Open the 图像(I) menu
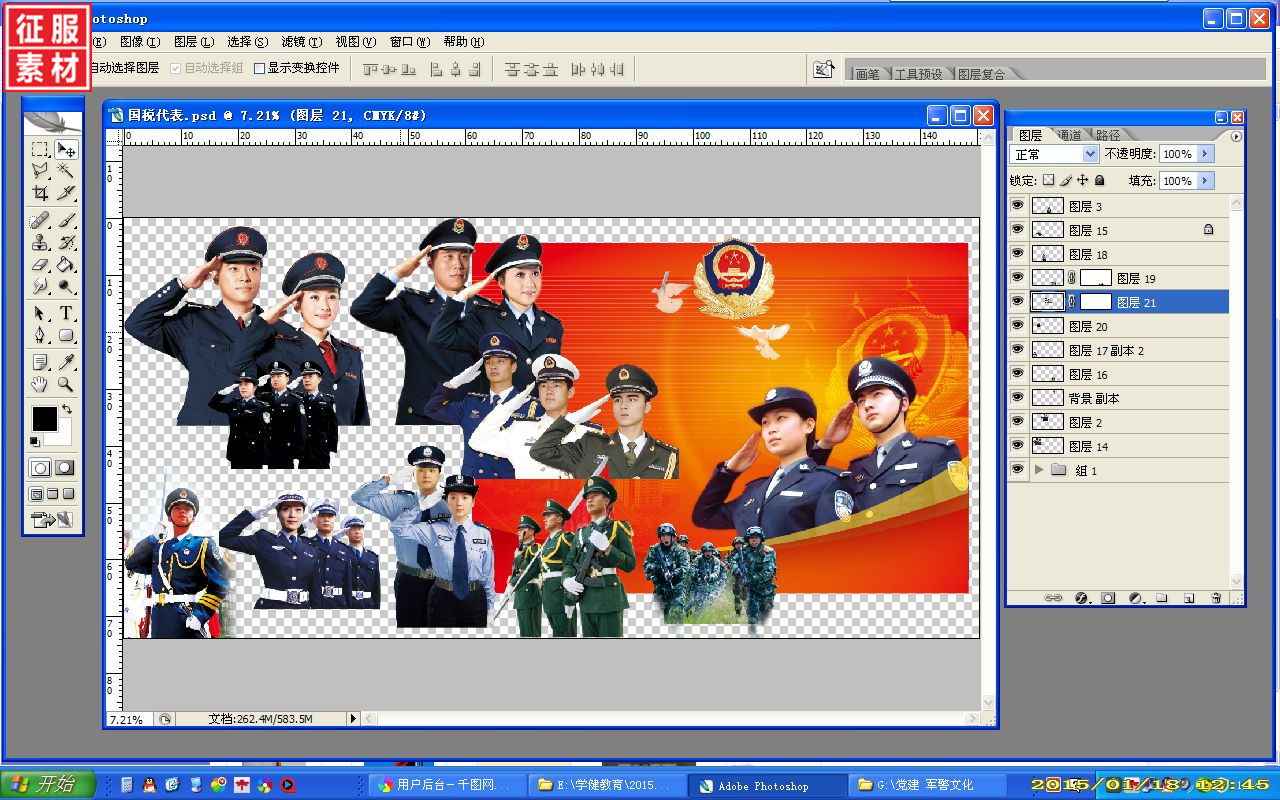 139,42
